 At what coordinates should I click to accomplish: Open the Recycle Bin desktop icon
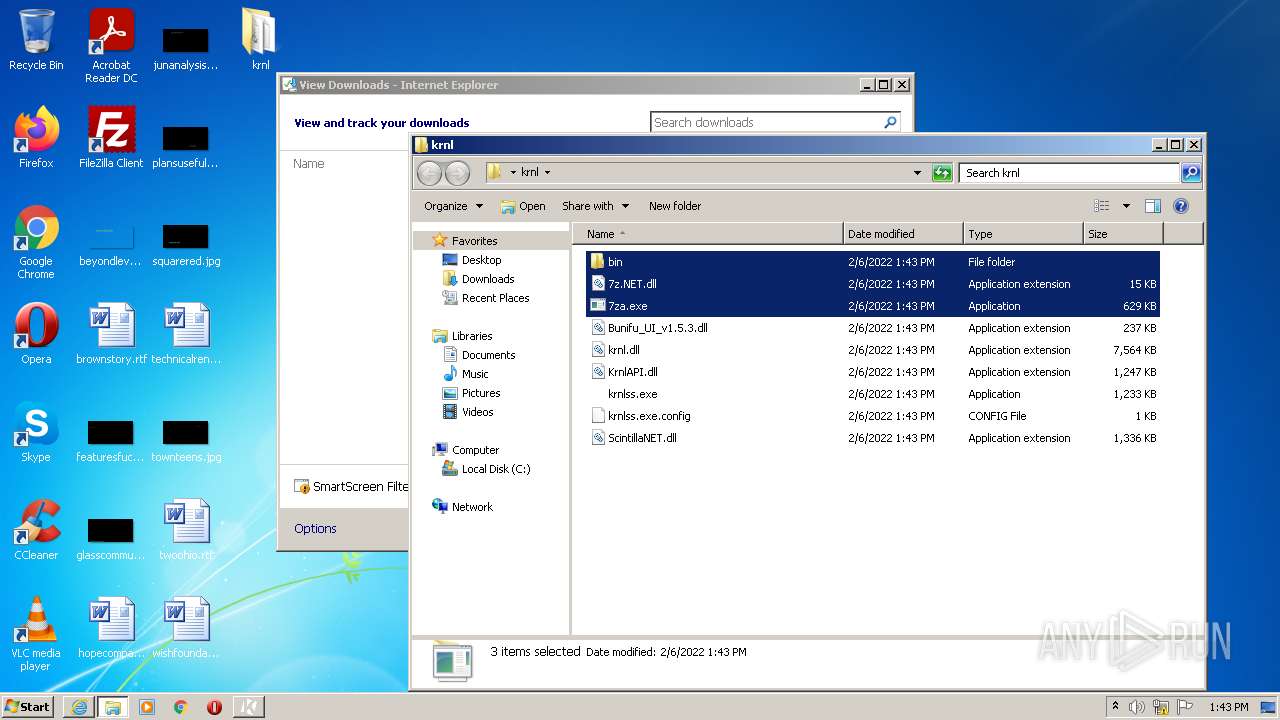tap(36, 40)
